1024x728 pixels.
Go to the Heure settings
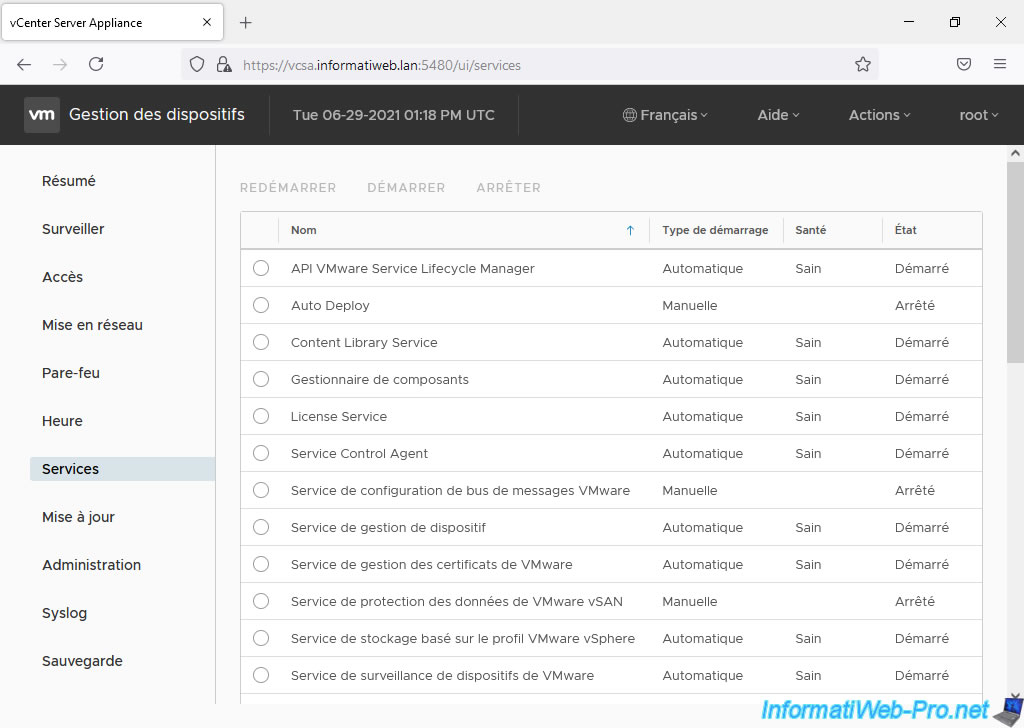point(62,421)
